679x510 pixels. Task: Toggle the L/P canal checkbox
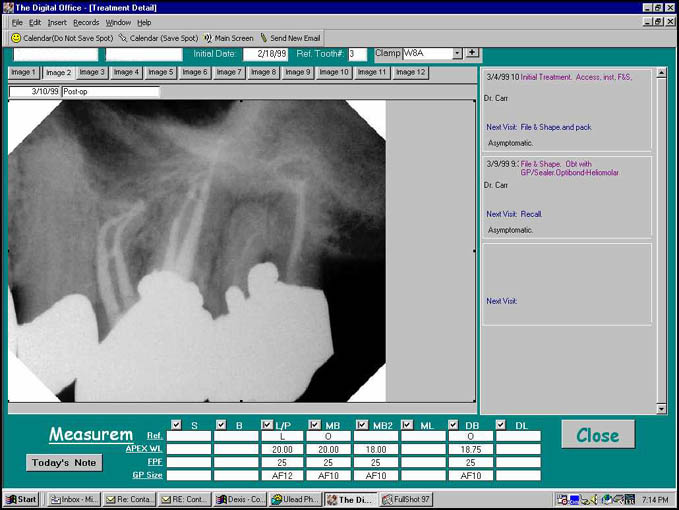(x=267, y=425)
